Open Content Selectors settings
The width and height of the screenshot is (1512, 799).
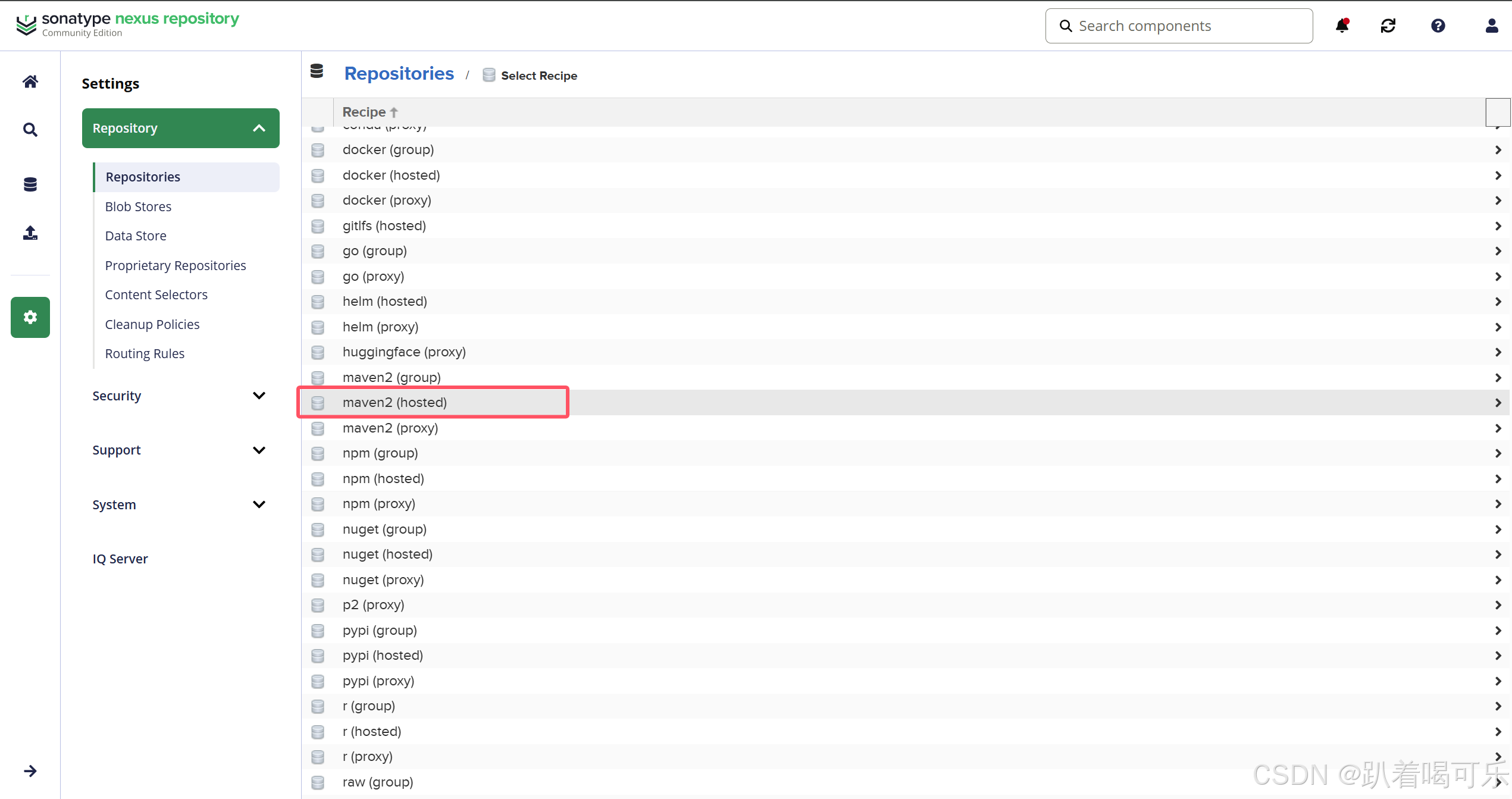click(x=156, y=294)
